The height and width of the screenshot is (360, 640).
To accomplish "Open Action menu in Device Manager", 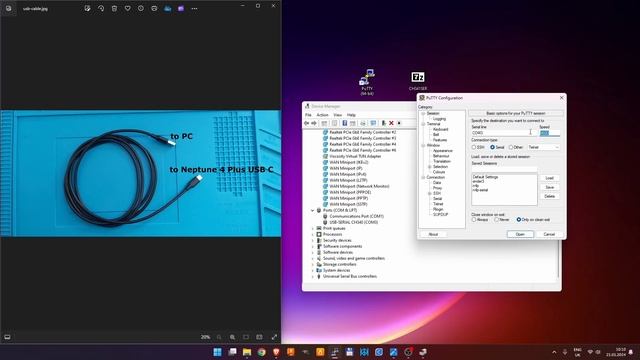I will [x=322, y=115].
